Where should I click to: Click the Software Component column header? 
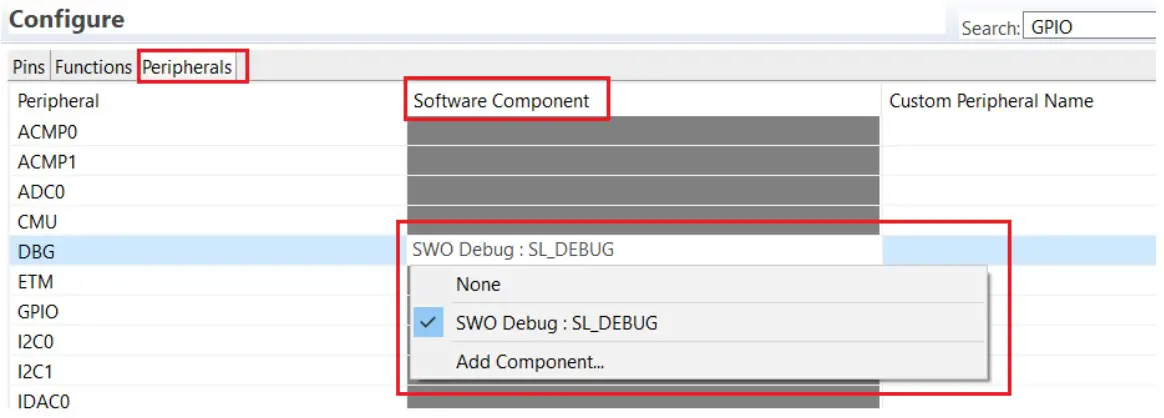[501, 101]
